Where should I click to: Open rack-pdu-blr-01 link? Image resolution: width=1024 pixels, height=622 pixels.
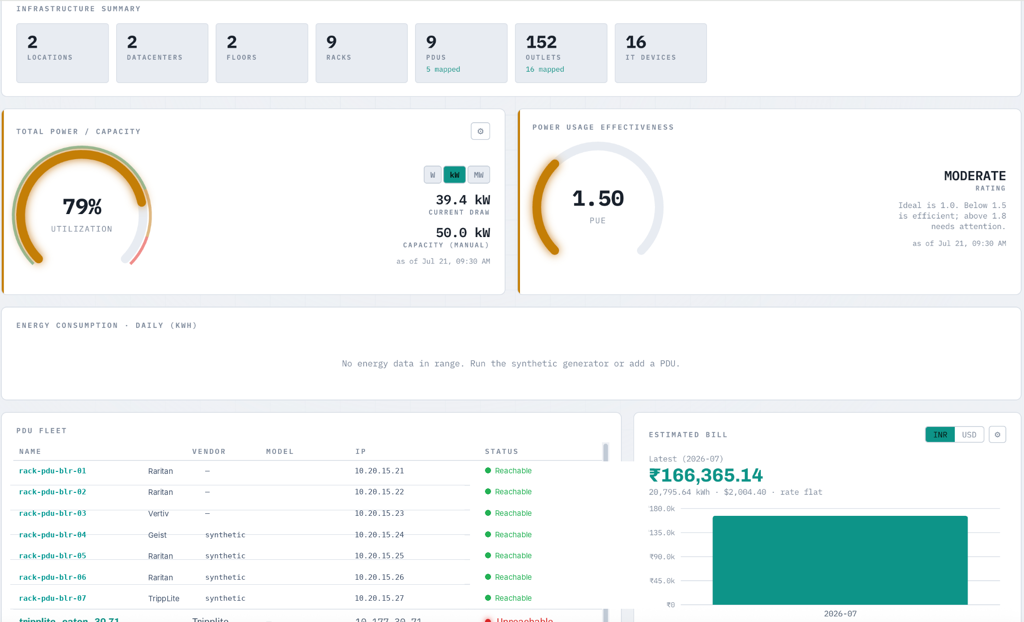coord(52,470)
